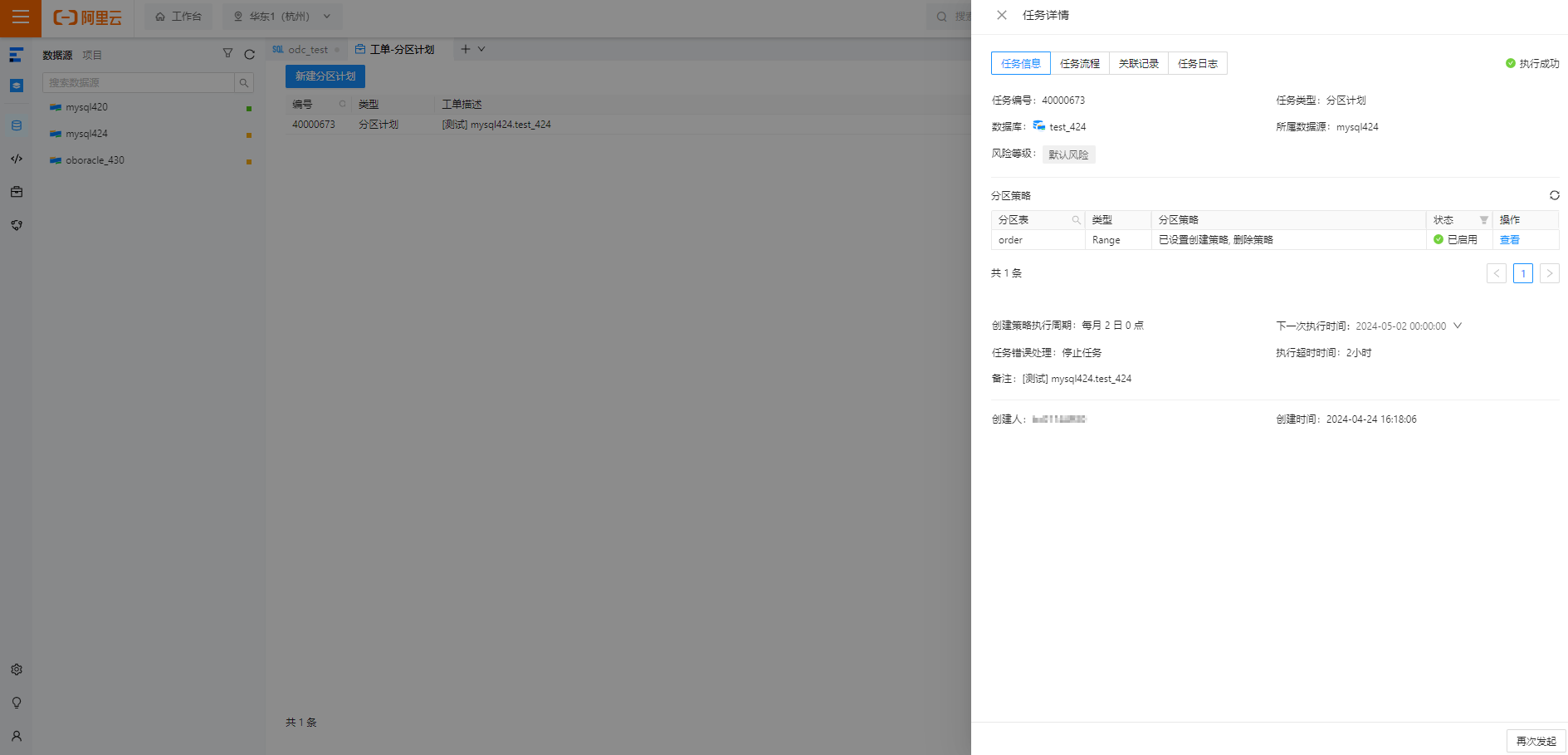
Task: Go to the 工作台 home
Action: click(x=178, y=17)
